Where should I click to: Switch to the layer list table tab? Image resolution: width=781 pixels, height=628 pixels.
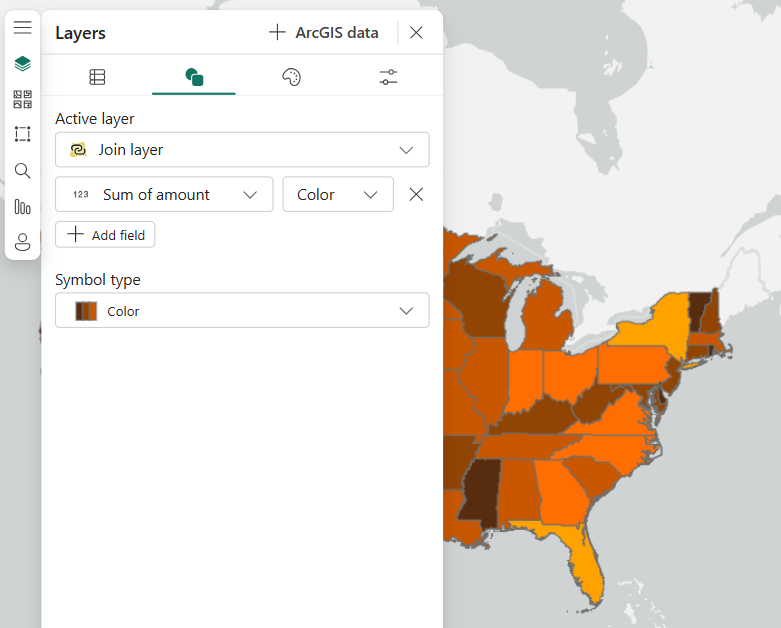pyautogui.click(x=97, y=77)
